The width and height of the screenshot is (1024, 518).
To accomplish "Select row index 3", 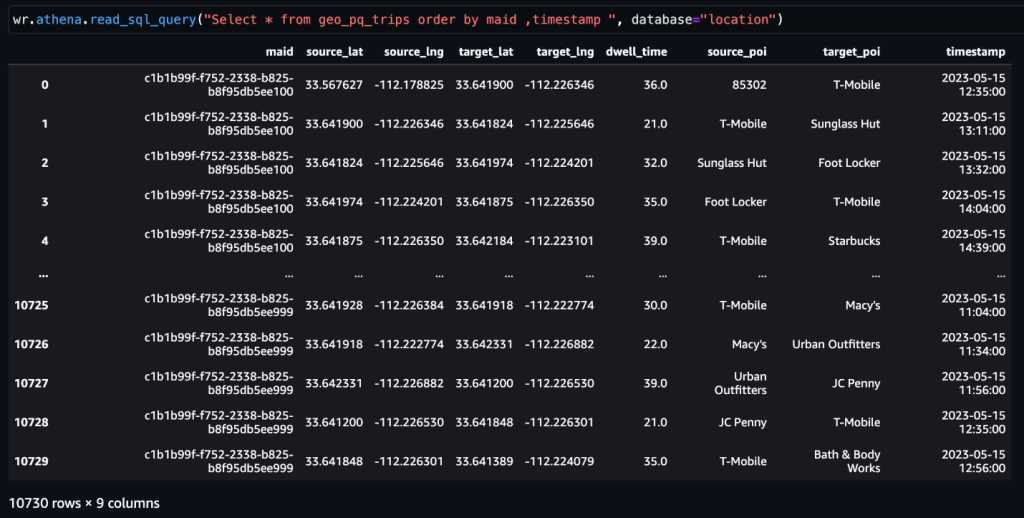I will (x=44, y=201).
